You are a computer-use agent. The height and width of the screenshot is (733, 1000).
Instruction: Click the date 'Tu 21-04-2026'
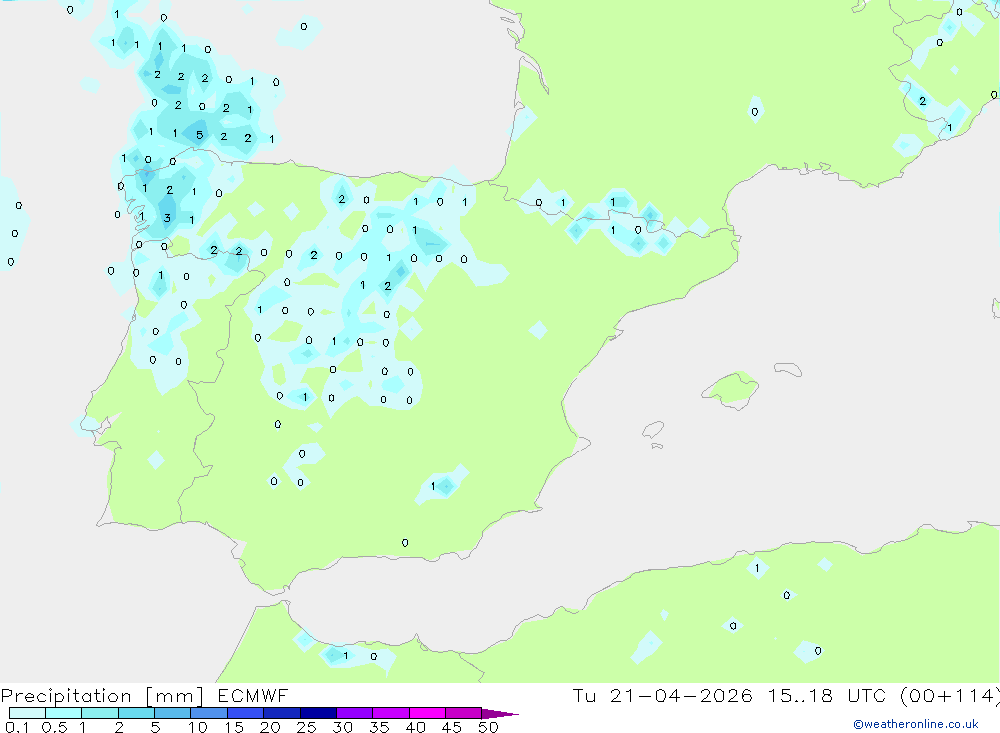(662, 696)
